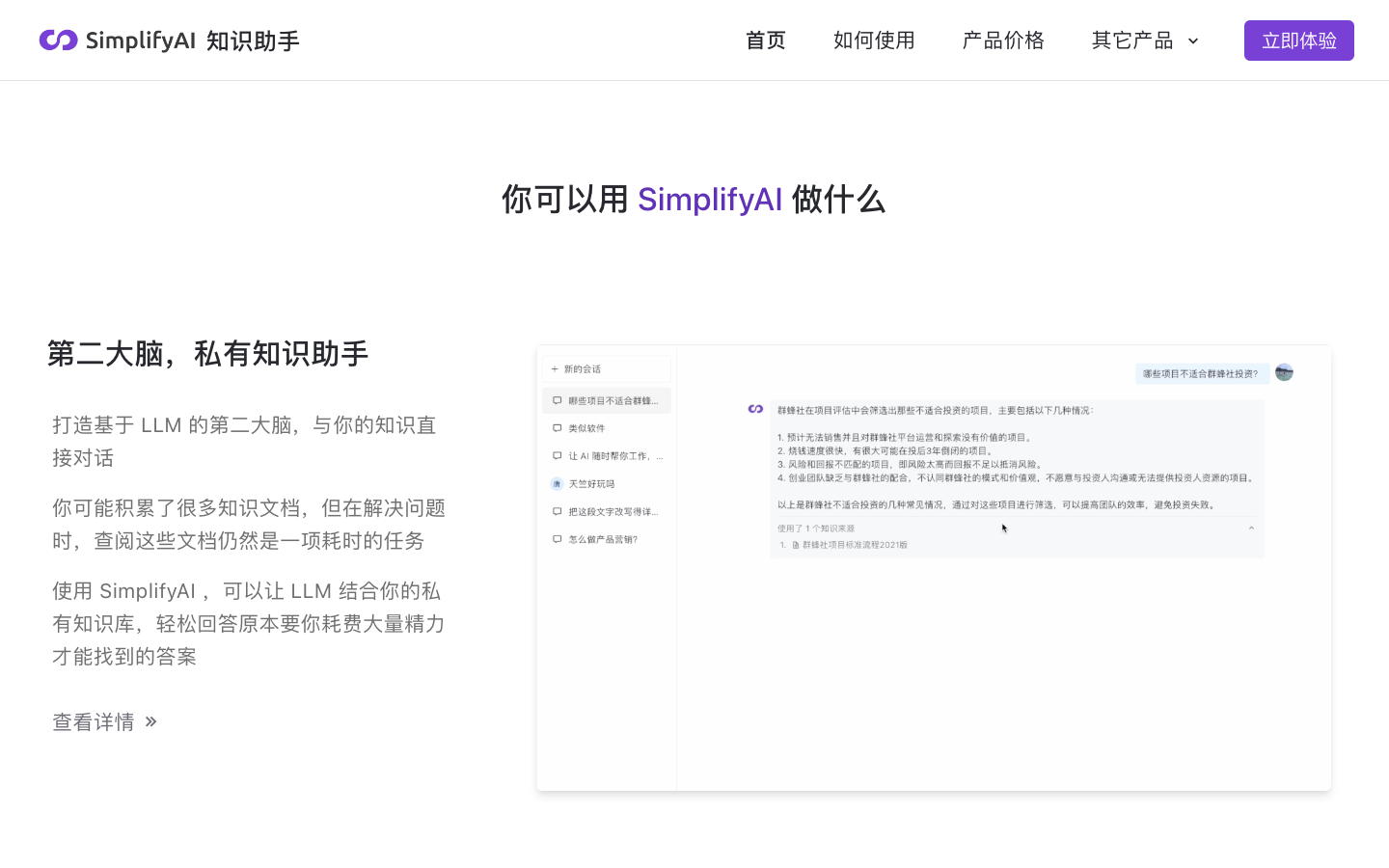Open the chat interface preview image
Screen dimensions: 1389x868
coord(934,568)
